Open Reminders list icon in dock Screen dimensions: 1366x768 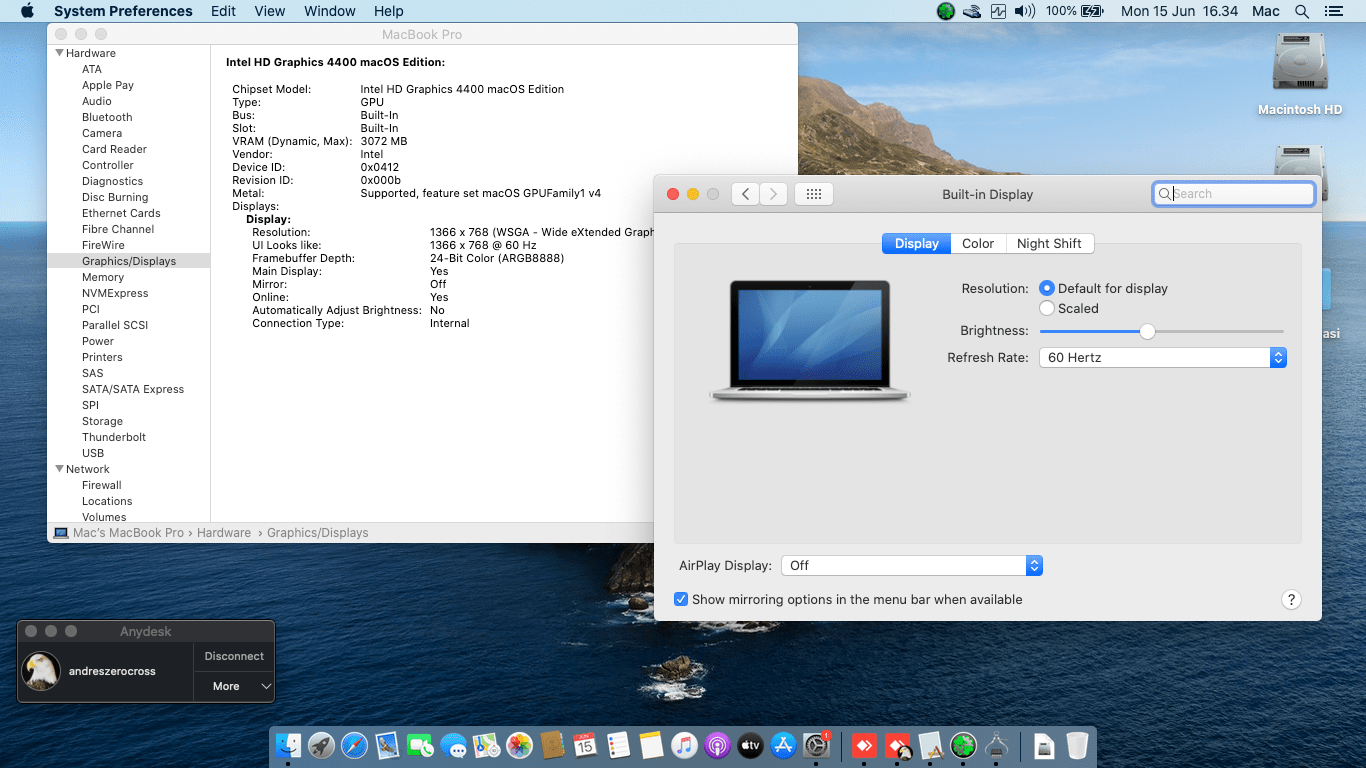618,745
